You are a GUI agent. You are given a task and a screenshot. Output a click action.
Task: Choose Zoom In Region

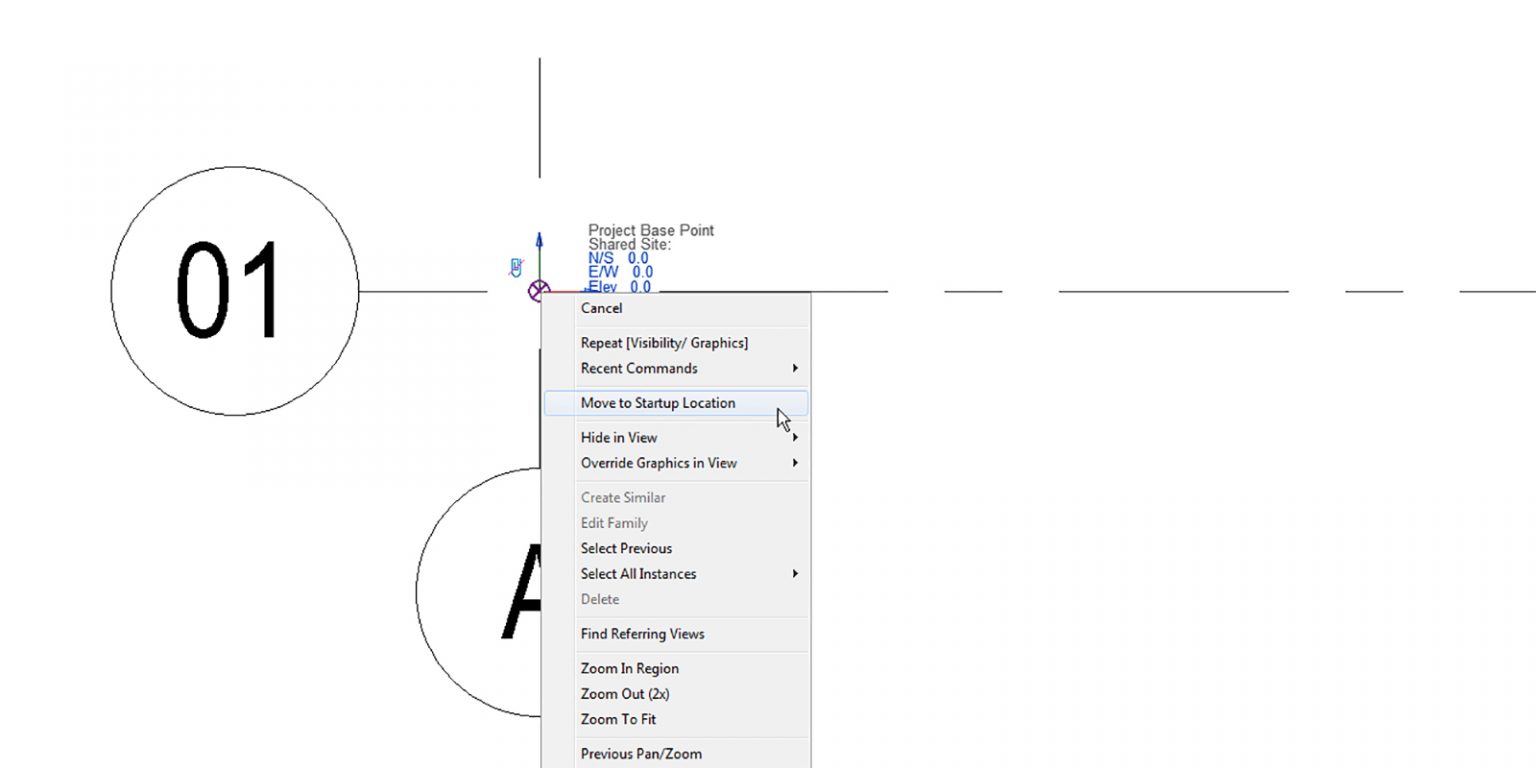pyautogui.click(x=629, y=668)
